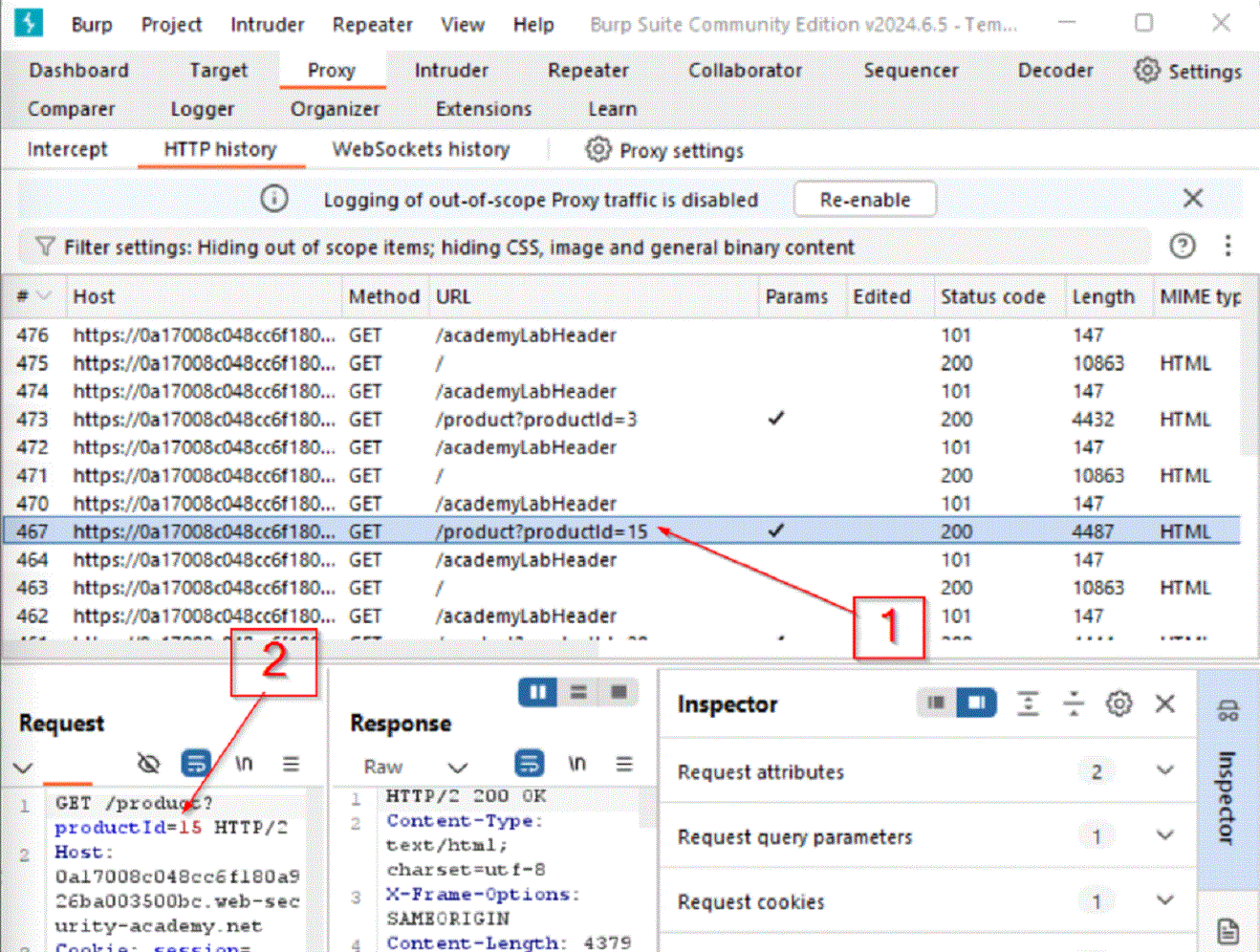Open the help question mark icon
The height and width of the screenshot is (952, 1260).
pyautogui.click(x=1183, y=247)
